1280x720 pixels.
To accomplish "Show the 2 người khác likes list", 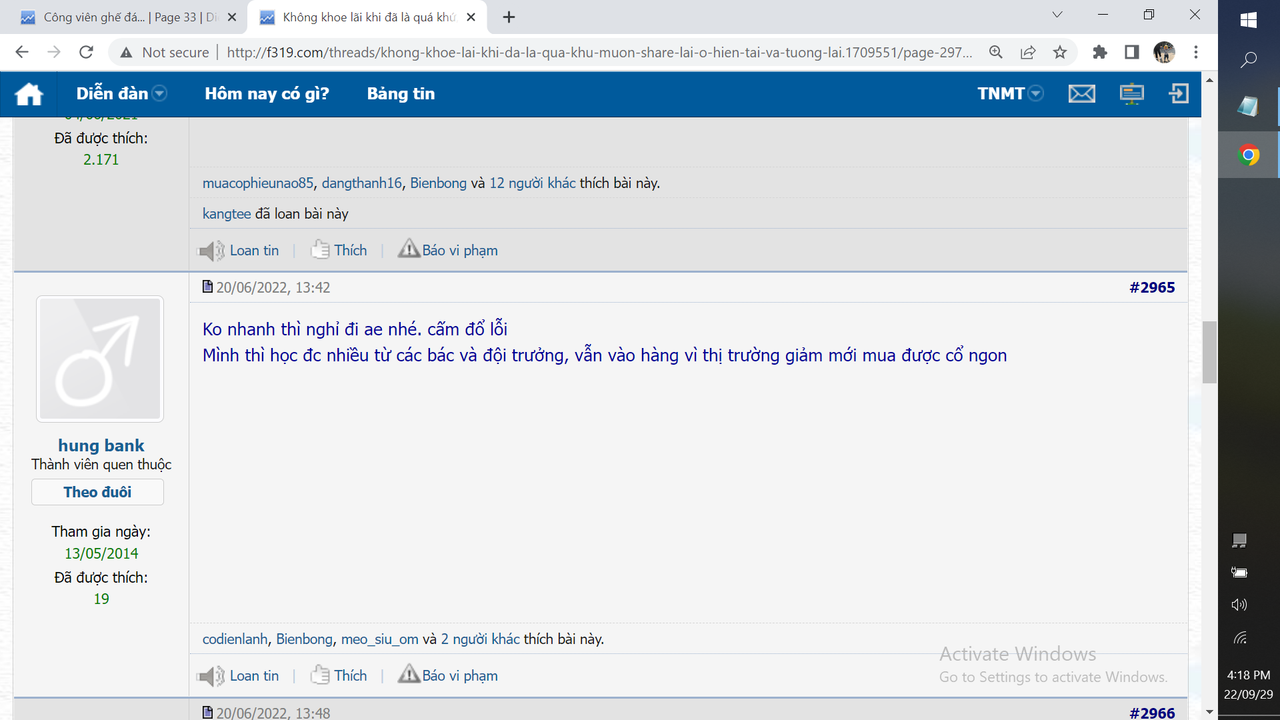I will [x=480, y=639].
